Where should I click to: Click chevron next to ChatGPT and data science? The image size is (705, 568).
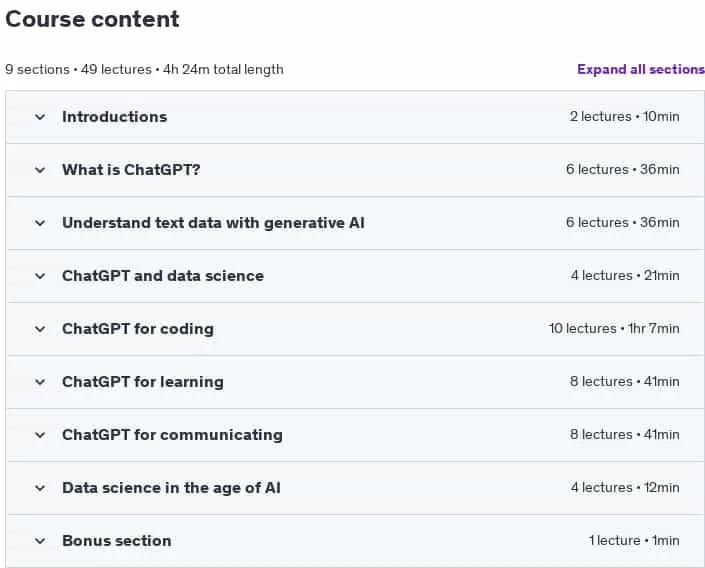(x=40, y=276)
